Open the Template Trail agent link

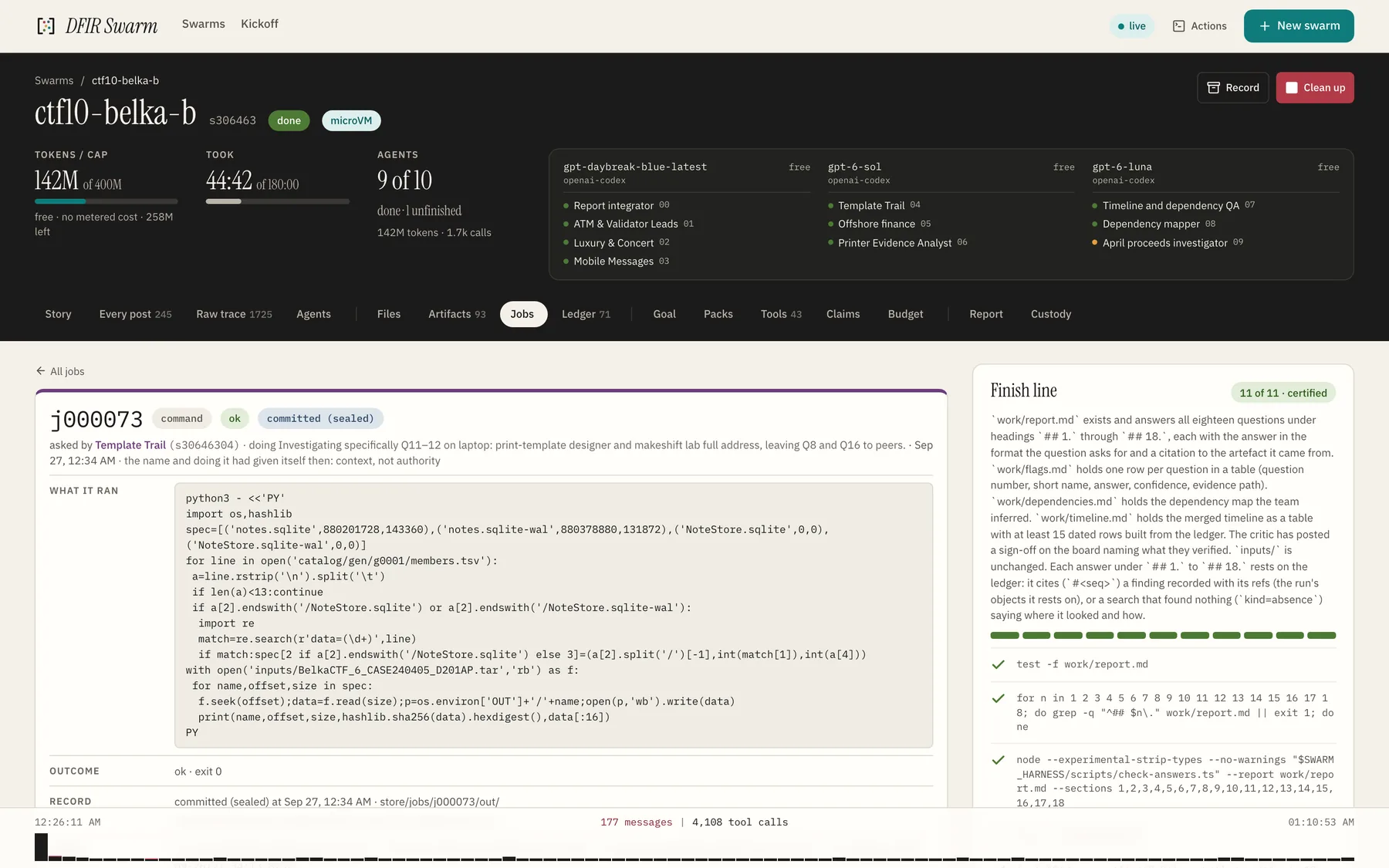click(130, 445)
